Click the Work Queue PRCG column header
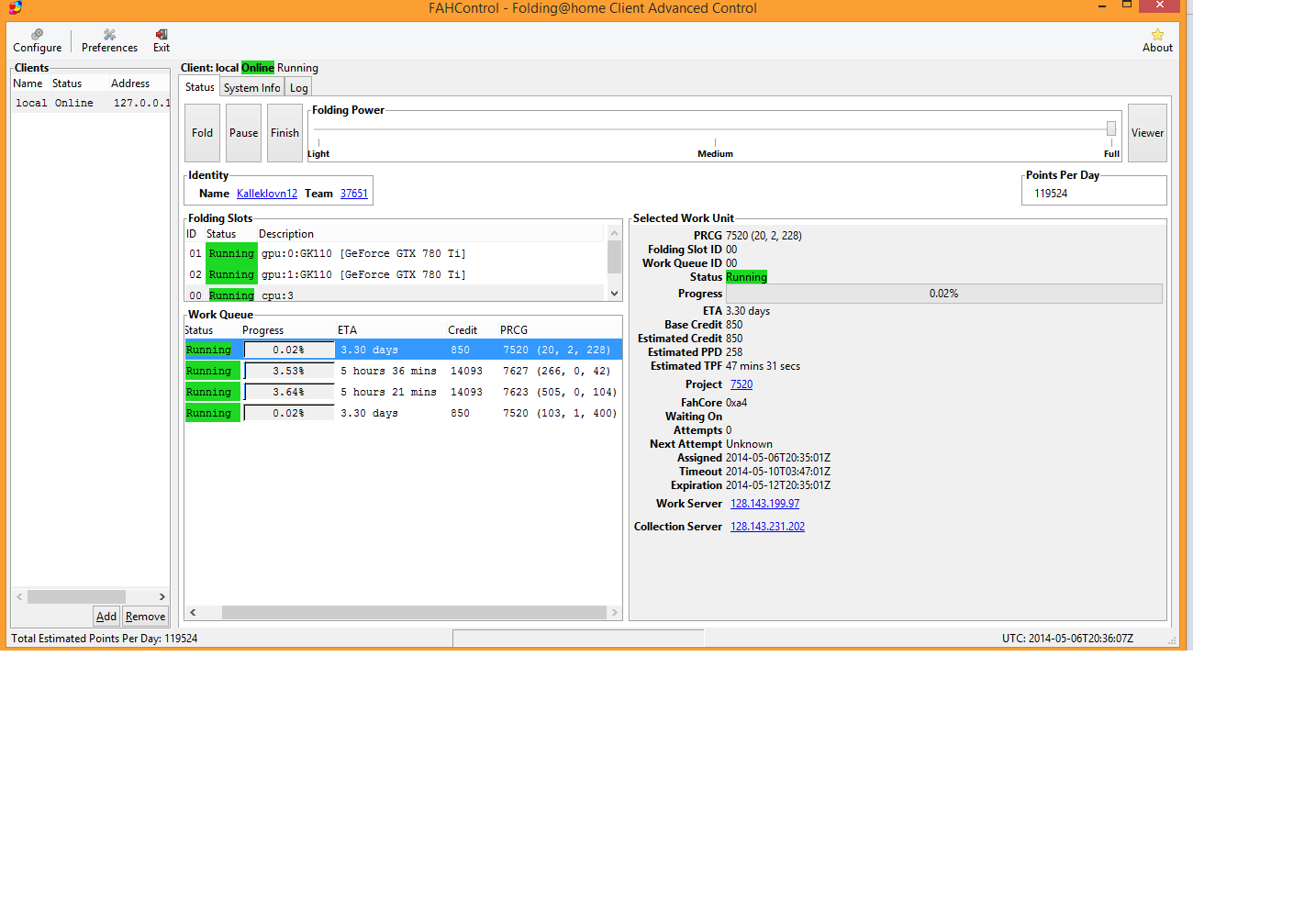1316x901 pixels. [x=514, y=330]
